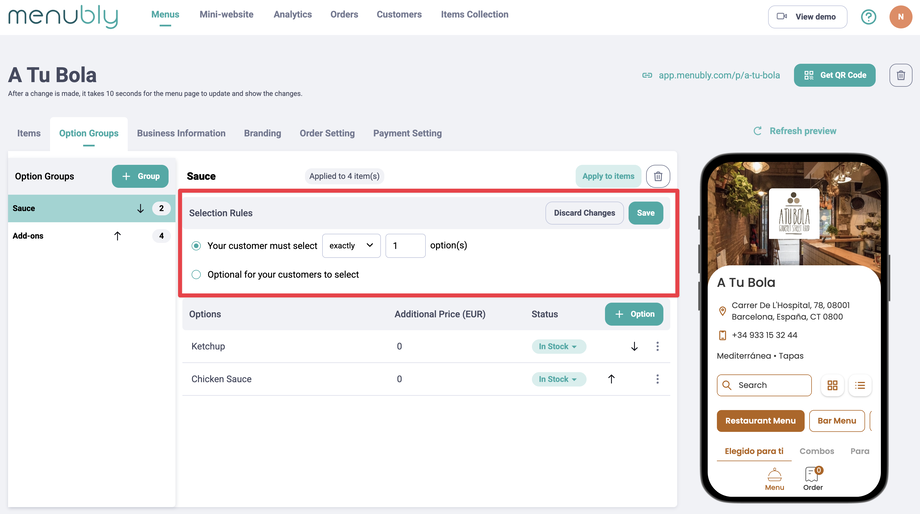Click the View demo button
Image resolution: width=920 pixels, height=514 pixels.
(807, 17)
